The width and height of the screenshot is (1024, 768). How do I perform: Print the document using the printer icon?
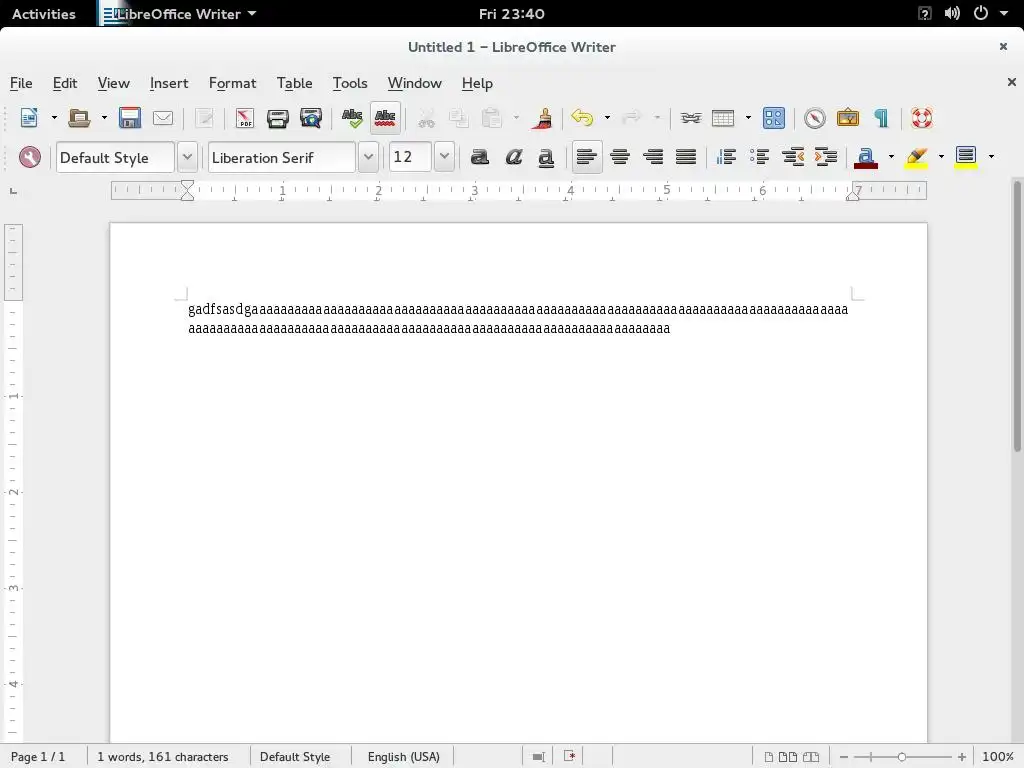(278, 118)
